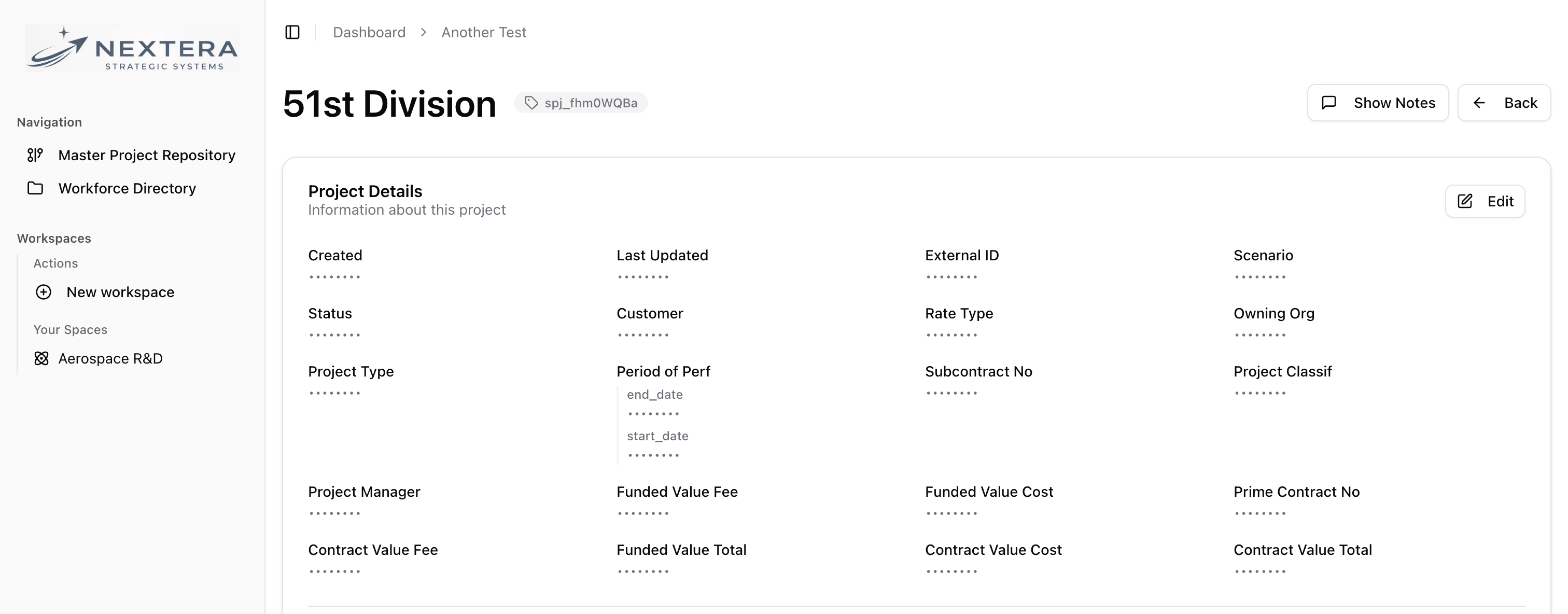Open Master Project Repository page
The height and width of the screenshot is (614, 1568).
(146, 155)
